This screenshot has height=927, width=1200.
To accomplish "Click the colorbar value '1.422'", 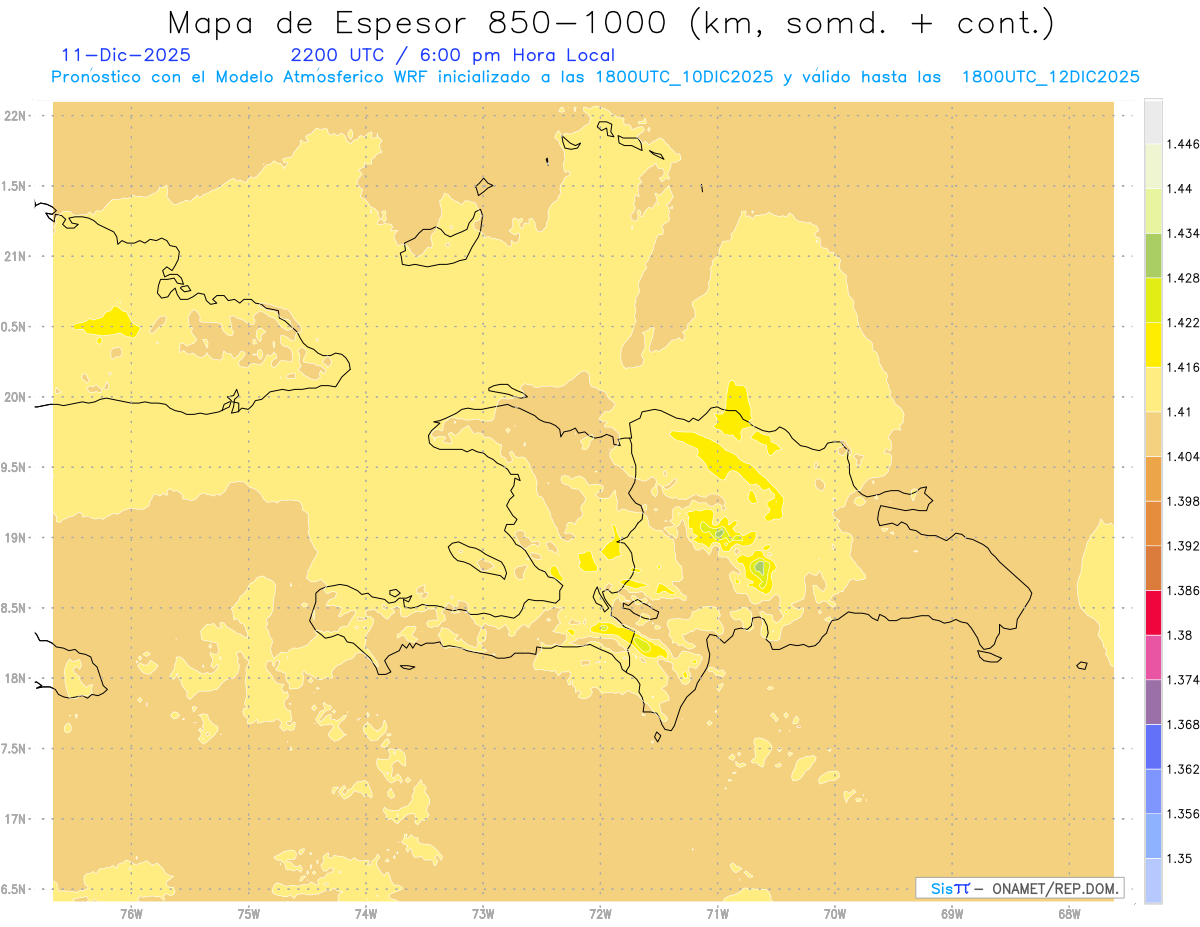I will [1184, 322].
